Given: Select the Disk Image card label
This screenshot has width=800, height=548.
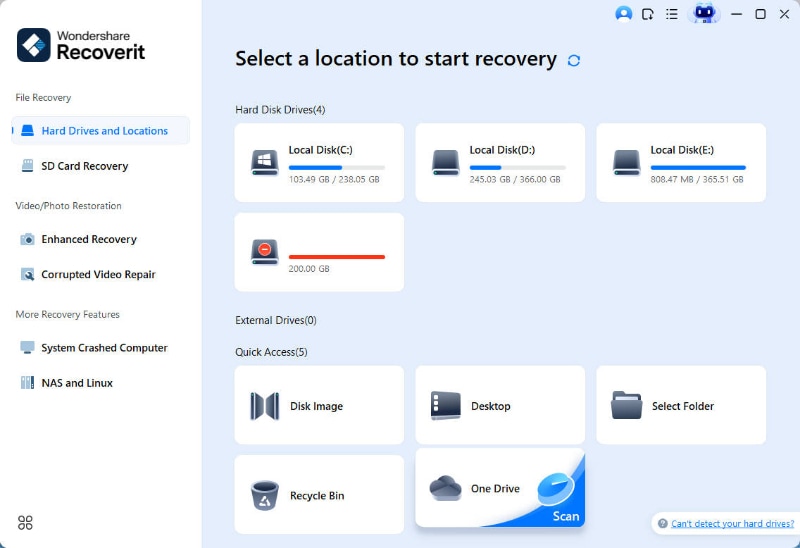Looking at the screenshot, I should click(316, 406).
